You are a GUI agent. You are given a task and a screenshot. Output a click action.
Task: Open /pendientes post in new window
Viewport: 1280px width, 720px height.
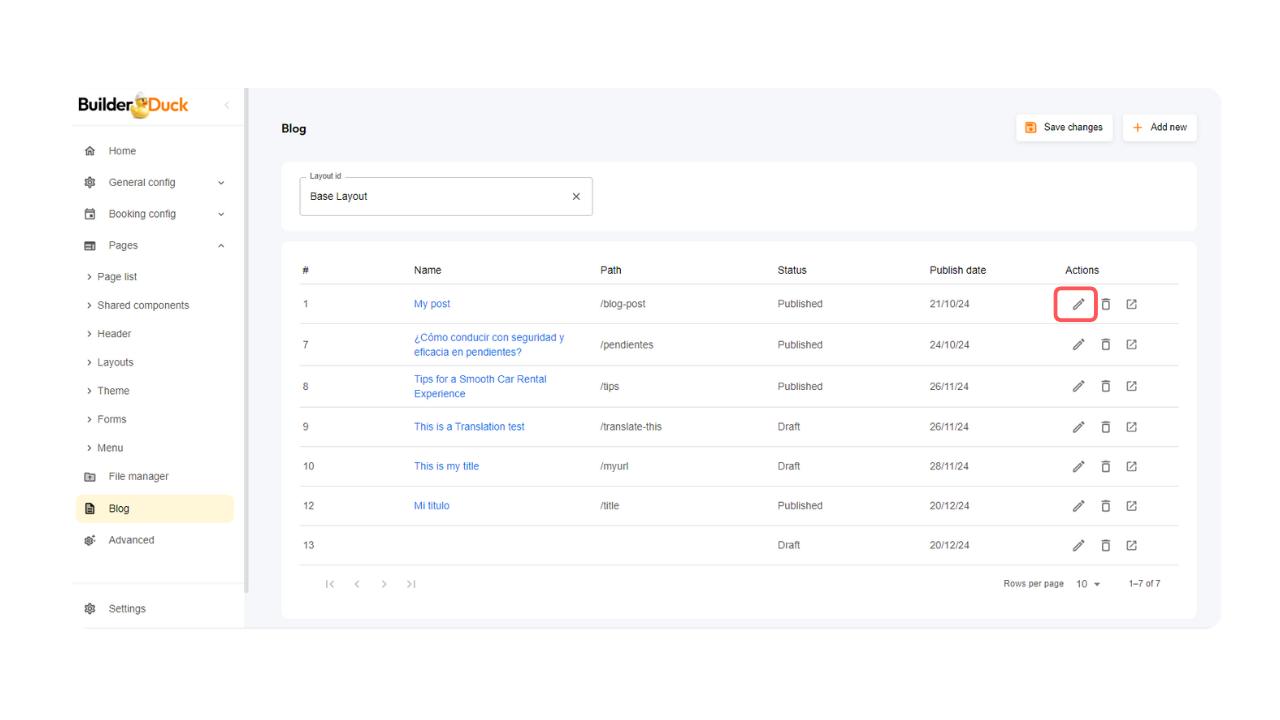point(1131,345)
